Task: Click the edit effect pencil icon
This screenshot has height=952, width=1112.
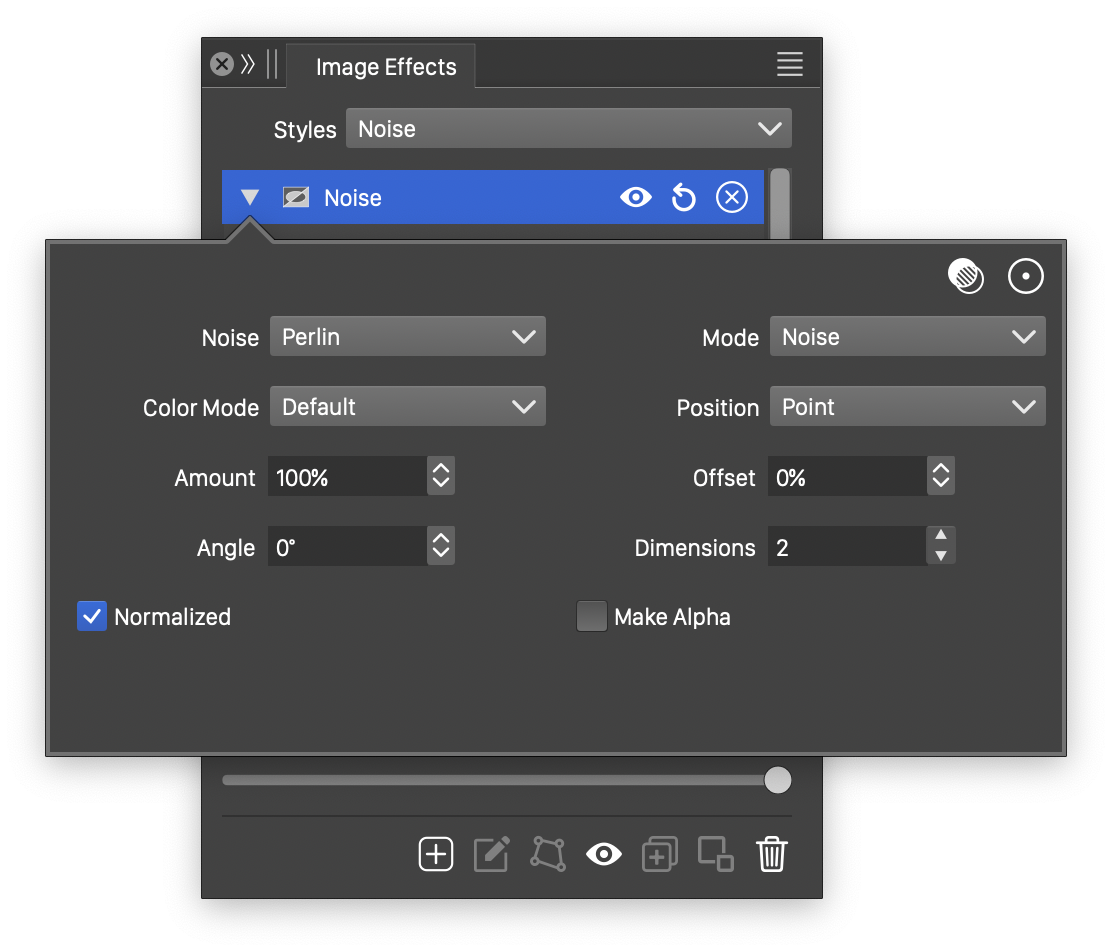Action: click(491, 854)
